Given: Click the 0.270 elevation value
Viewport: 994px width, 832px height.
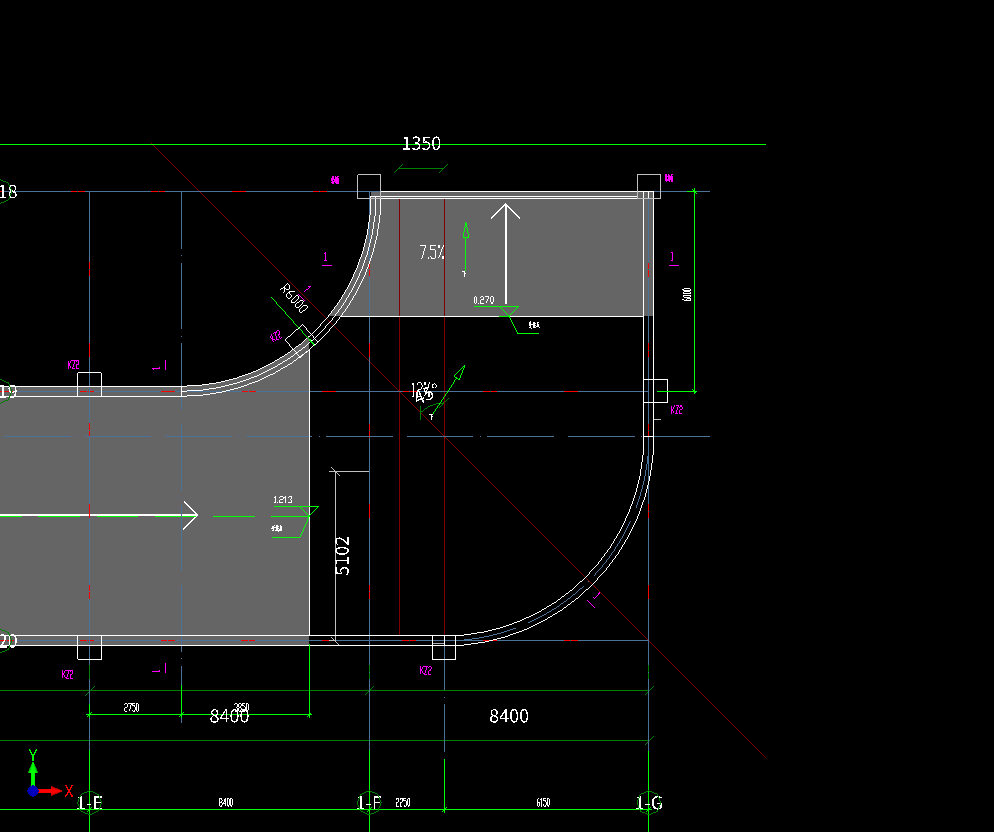Looking at the screenshot, I should pyautogui.click(x=484, y=300).
